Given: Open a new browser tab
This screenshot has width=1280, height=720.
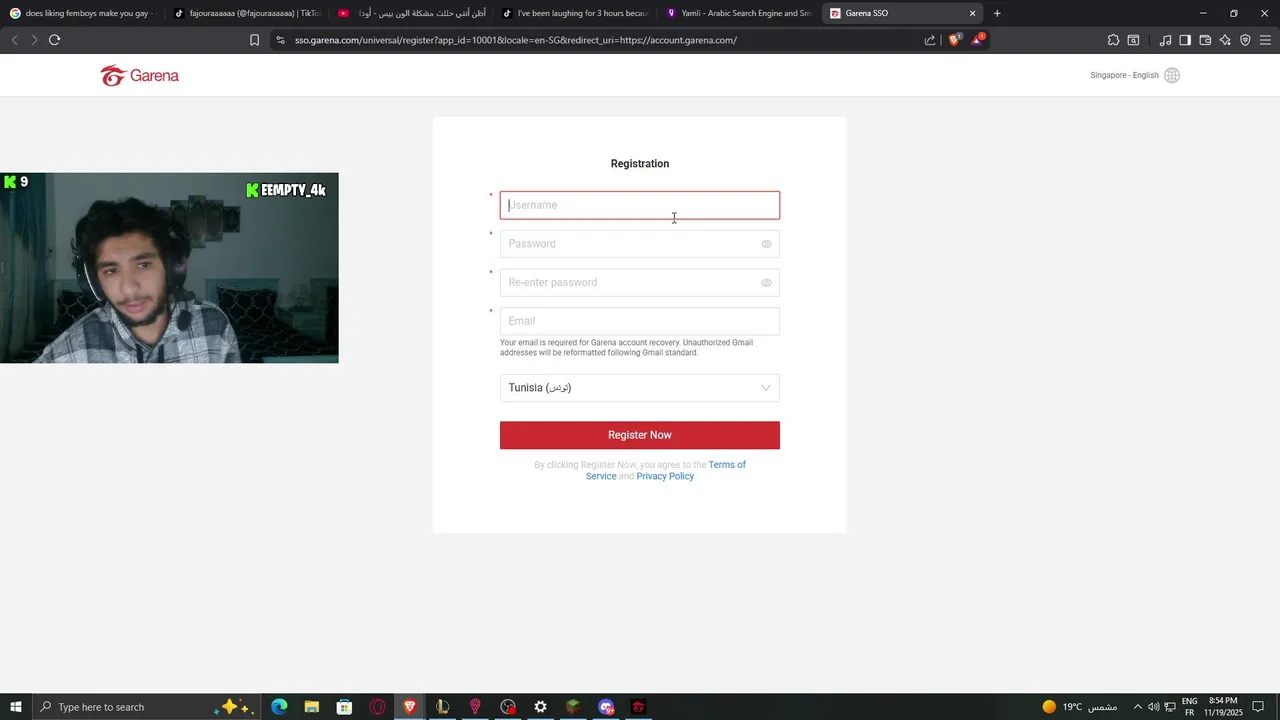Looking at the screenshot, I should (997, 13).
